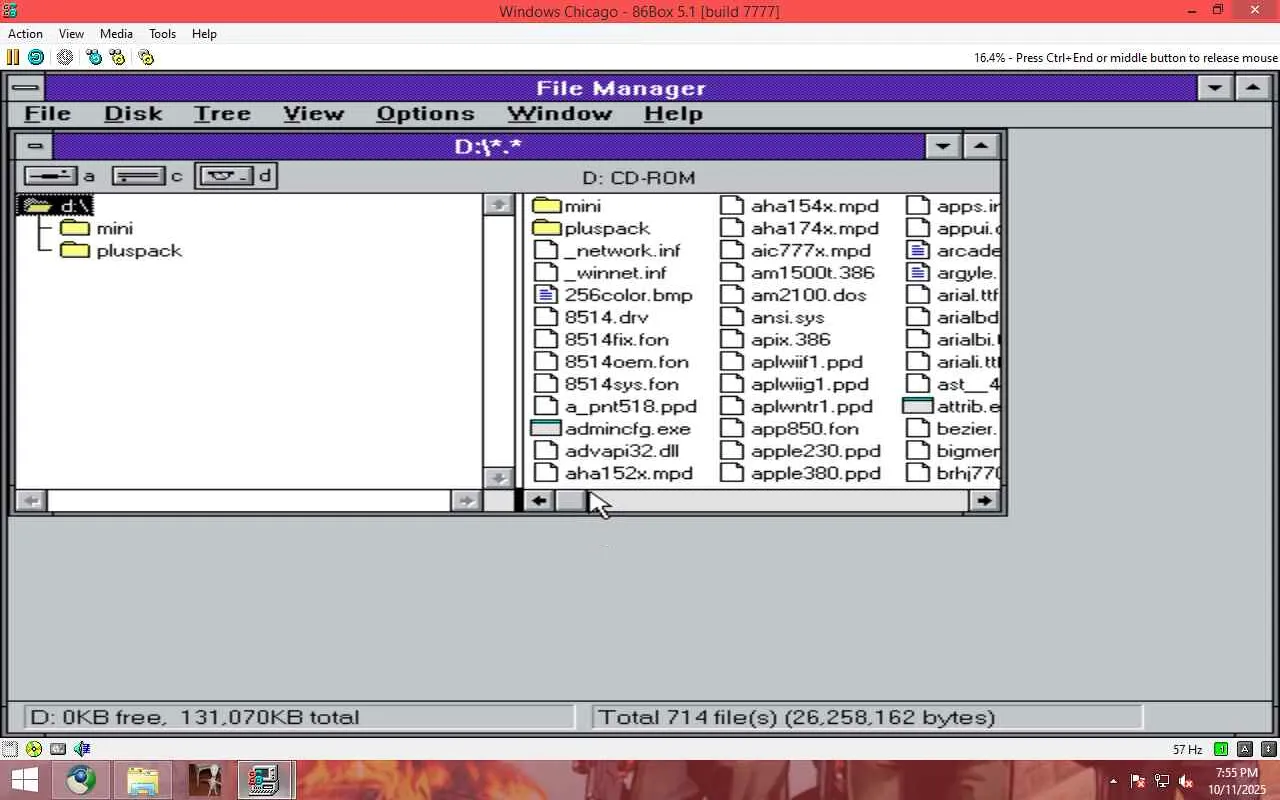This screenshot has height=800, width=1280.
Task: Click the file list scroll left arrow
Action: click(x=539, y=500)
